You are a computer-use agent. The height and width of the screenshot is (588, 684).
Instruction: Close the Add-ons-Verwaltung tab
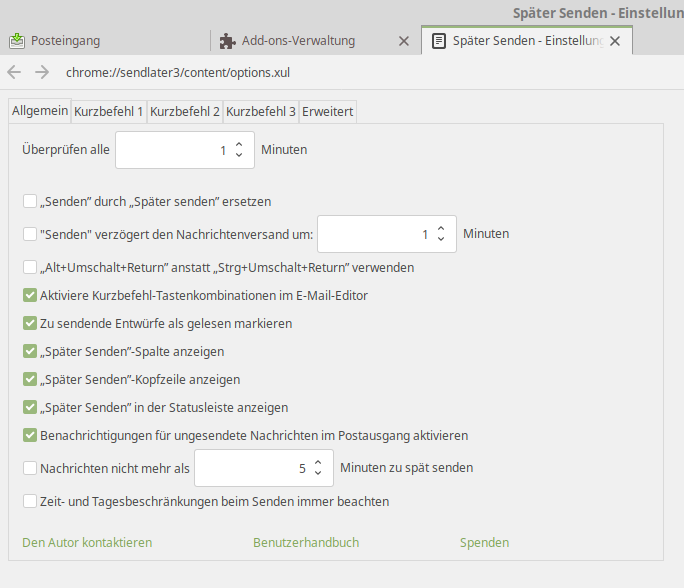coord(404,41)
